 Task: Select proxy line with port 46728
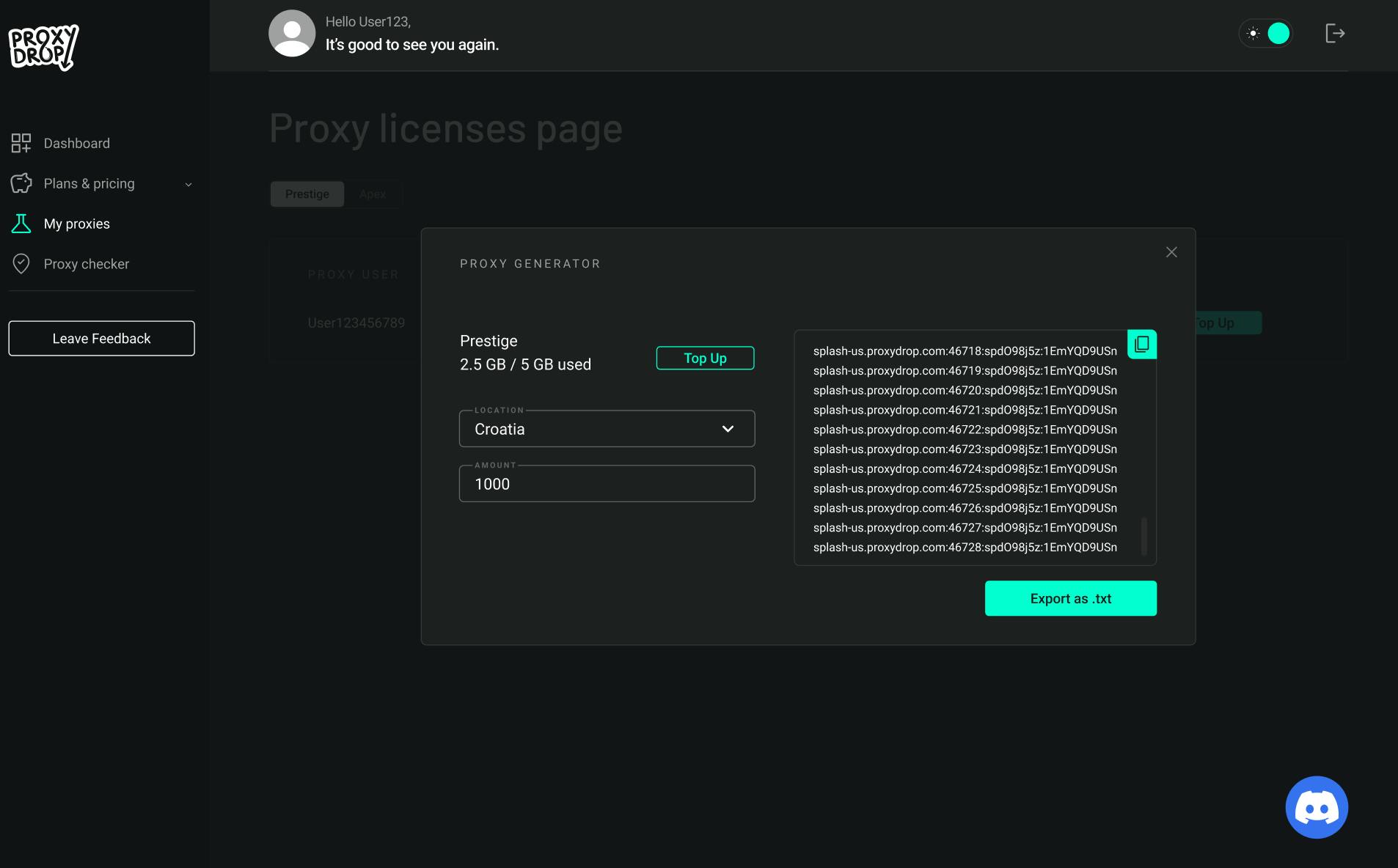[x=965, y=547]
